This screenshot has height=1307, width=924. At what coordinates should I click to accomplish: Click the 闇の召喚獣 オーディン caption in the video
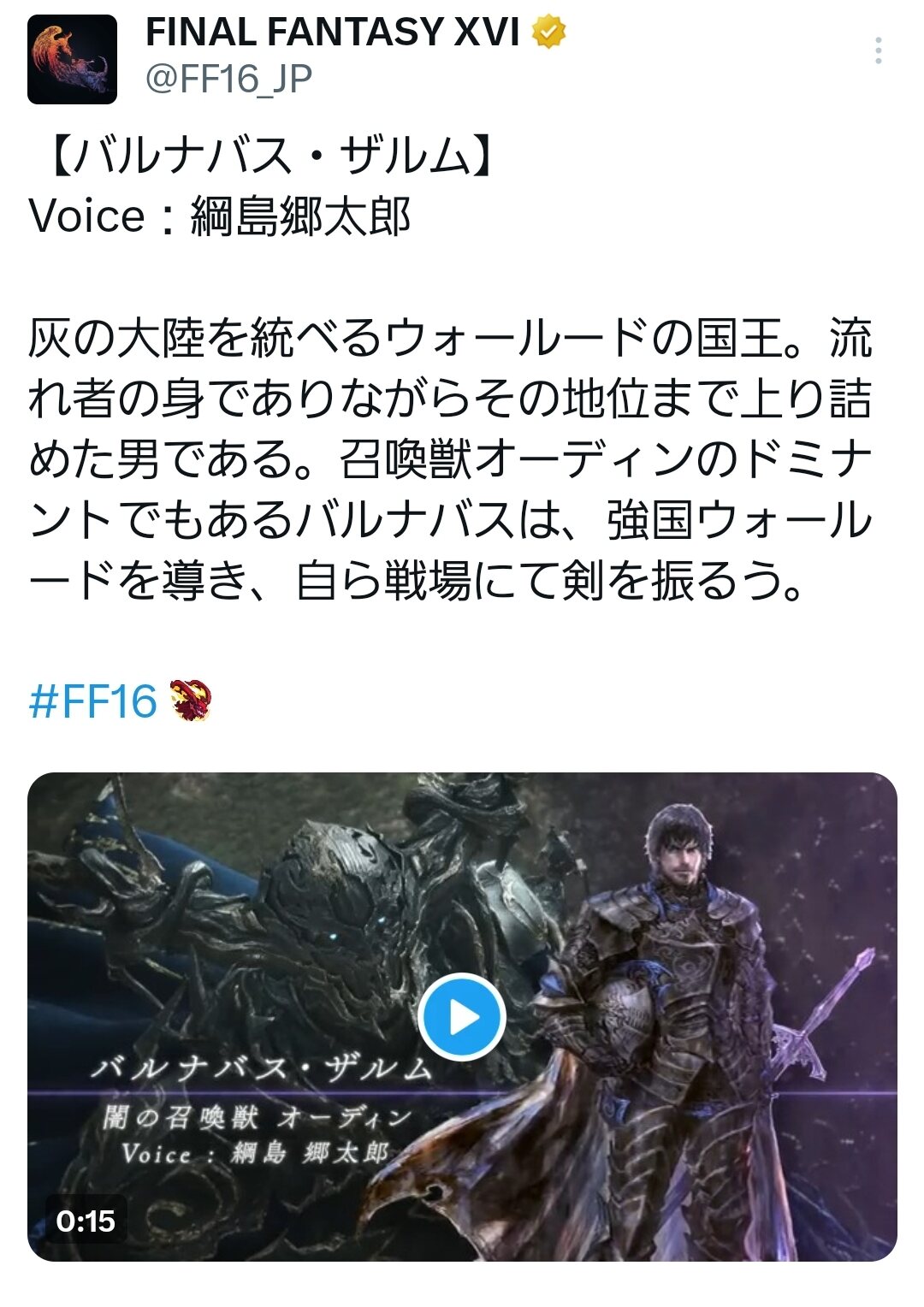(x=258, y=1117)
